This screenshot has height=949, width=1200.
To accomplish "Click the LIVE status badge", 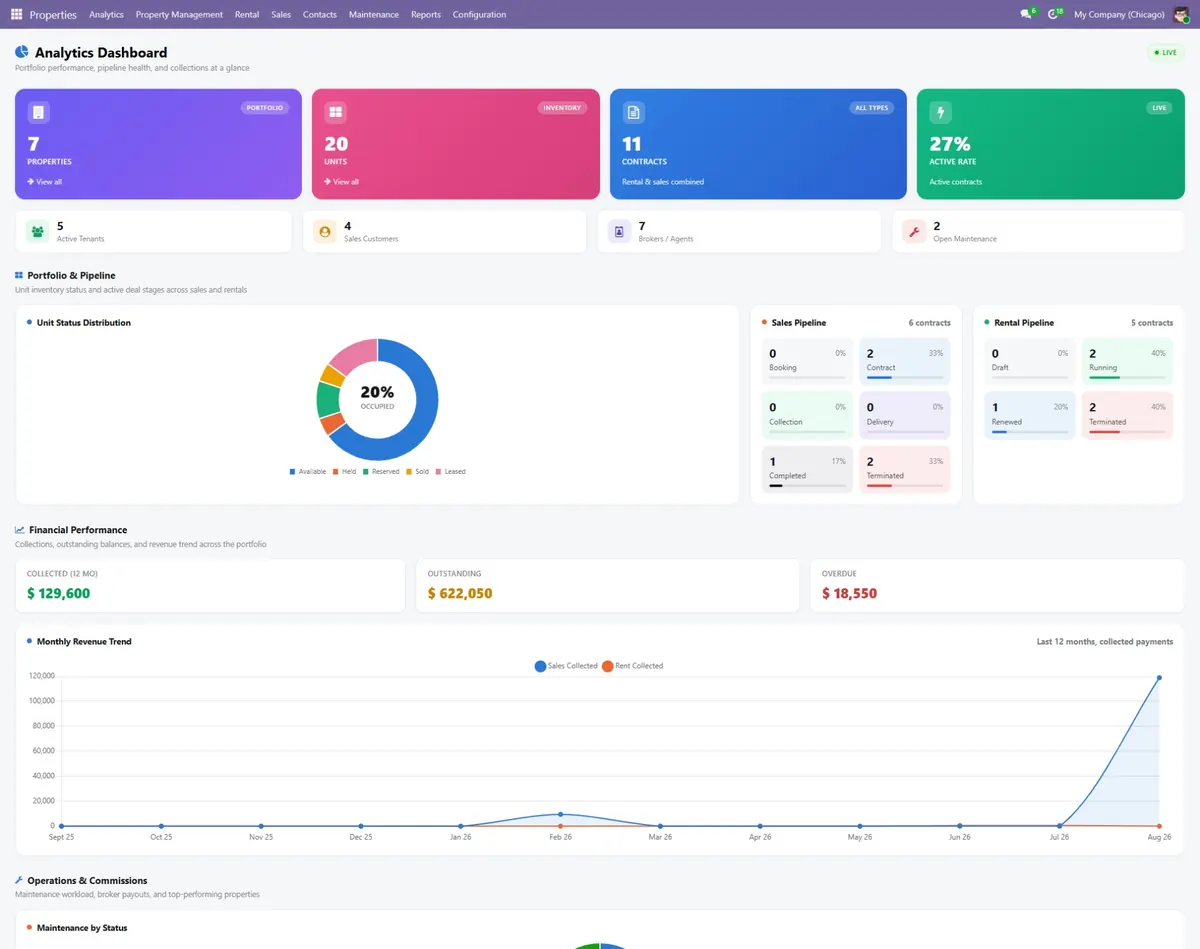I will click(x=1165, y=52).
